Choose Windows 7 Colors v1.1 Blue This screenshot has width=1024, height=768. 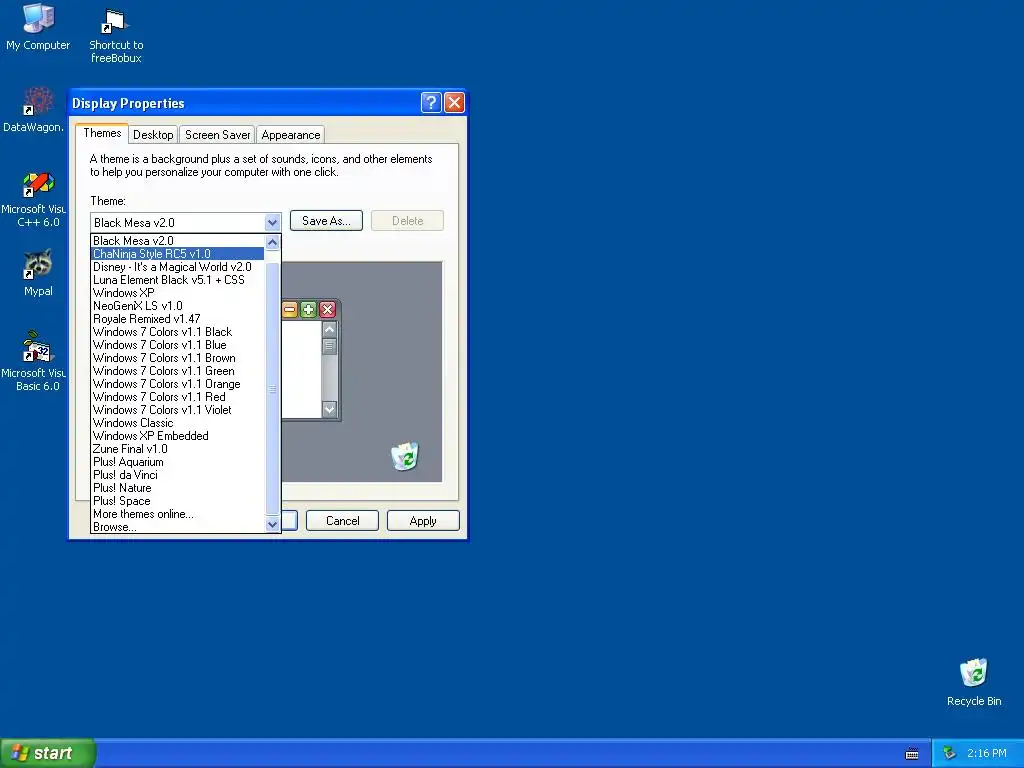click(178, 345)
